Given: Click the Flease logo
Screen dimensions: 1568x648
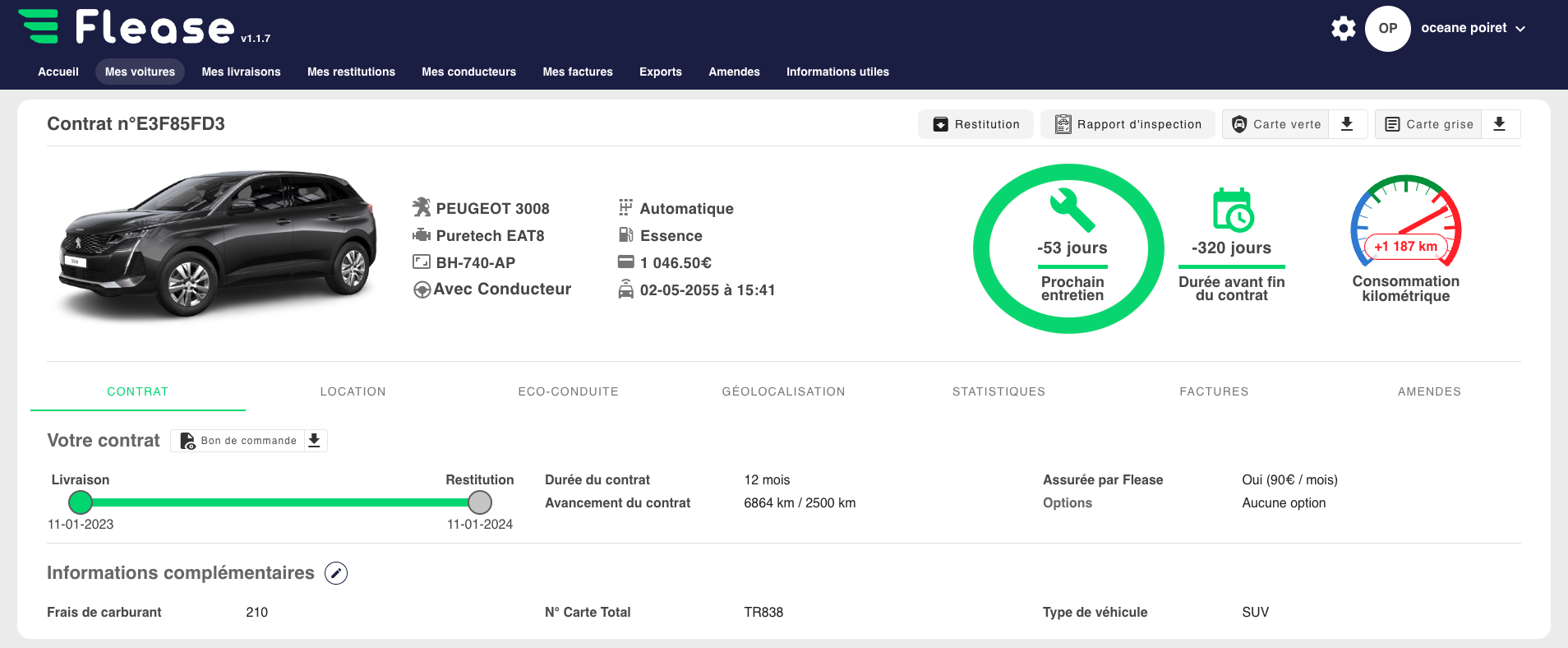Looking at the screenshot, I should pyautogui.click(x=127, y=26).
